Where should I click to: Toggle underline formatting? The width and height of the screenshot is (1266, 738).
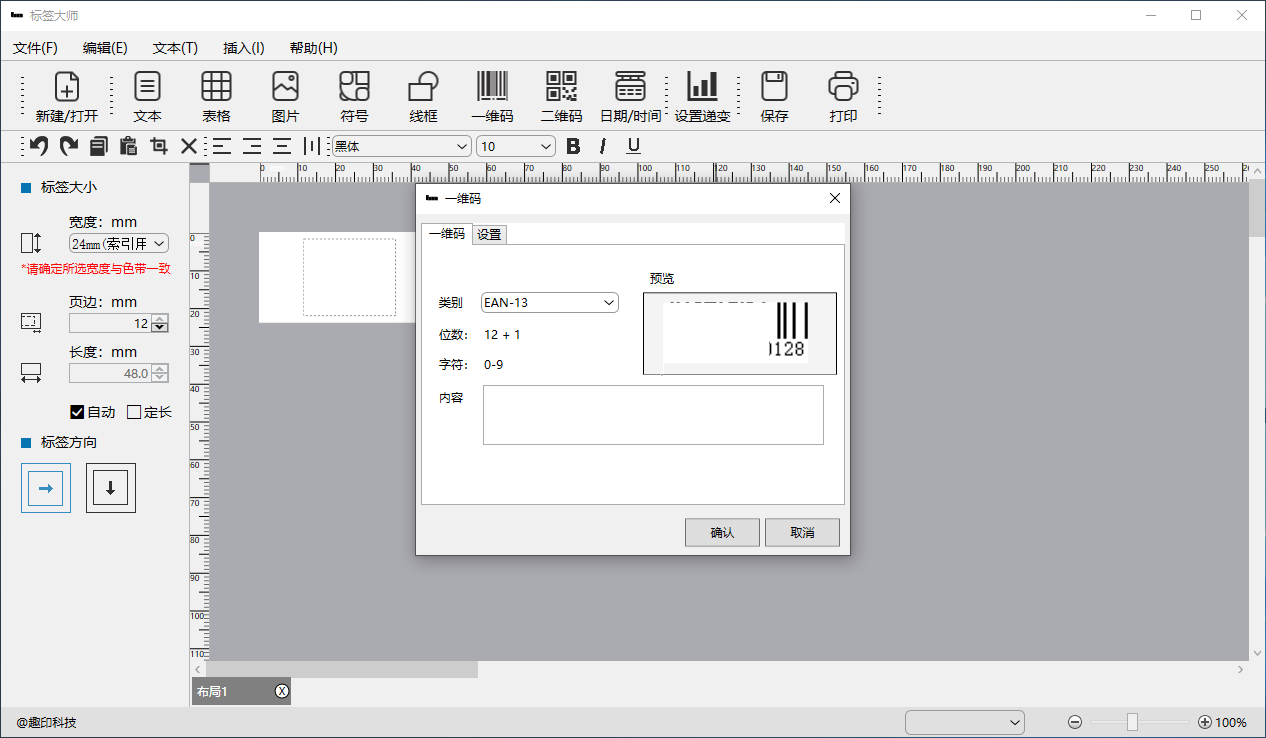pos(633,146)
